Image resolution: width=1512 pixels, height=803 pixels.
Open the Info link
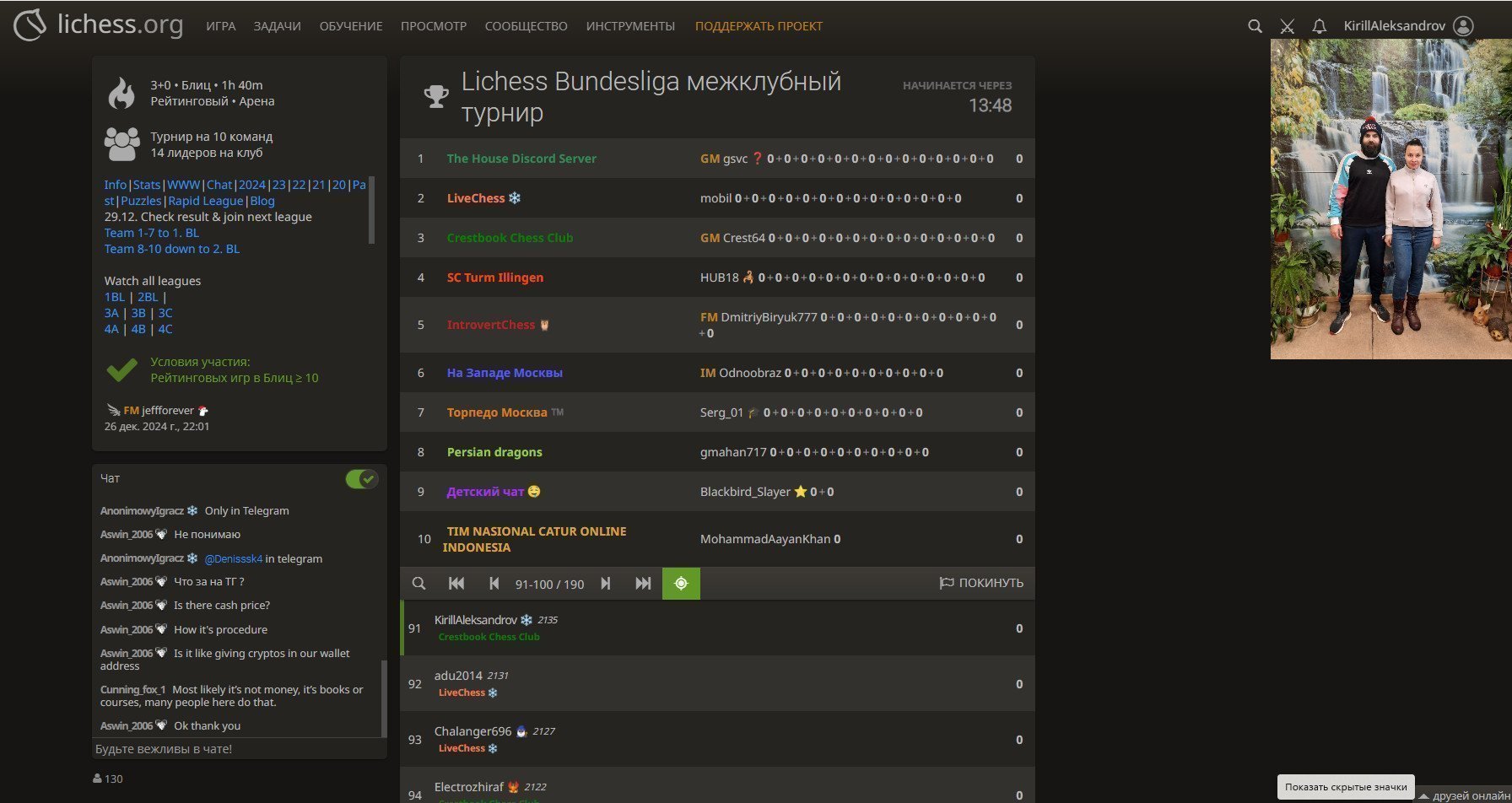[116, 185]
